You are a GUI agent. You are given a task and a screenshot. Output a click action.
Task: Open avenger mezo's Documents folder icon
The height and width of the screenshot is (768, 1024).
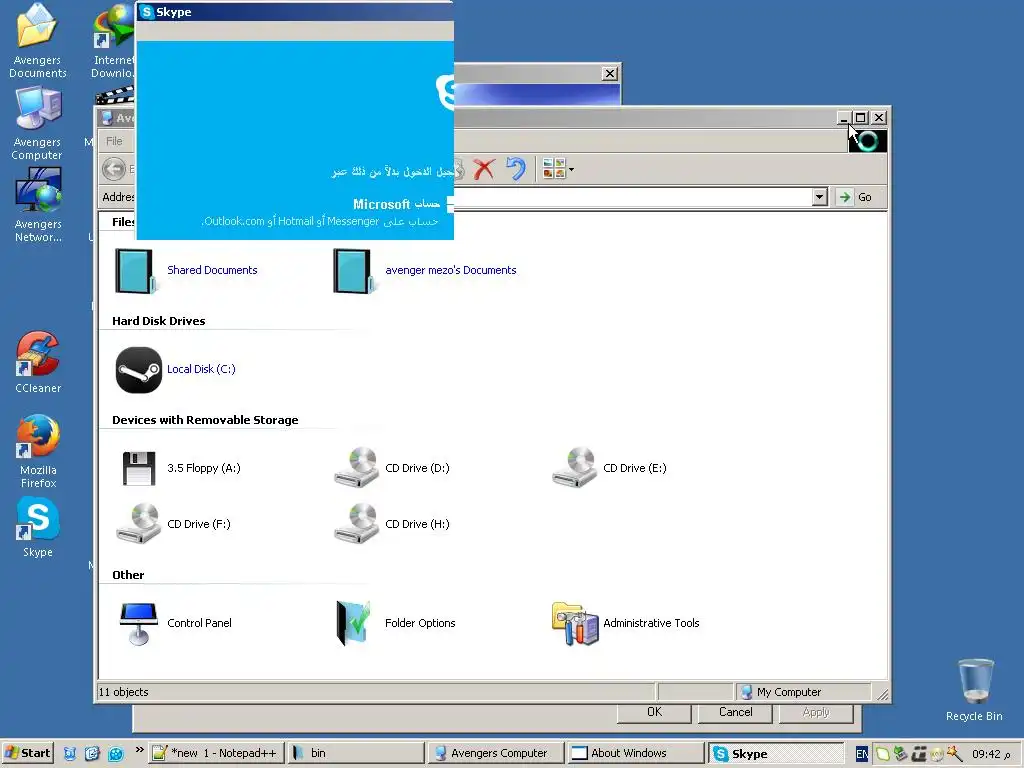(353, 271)
